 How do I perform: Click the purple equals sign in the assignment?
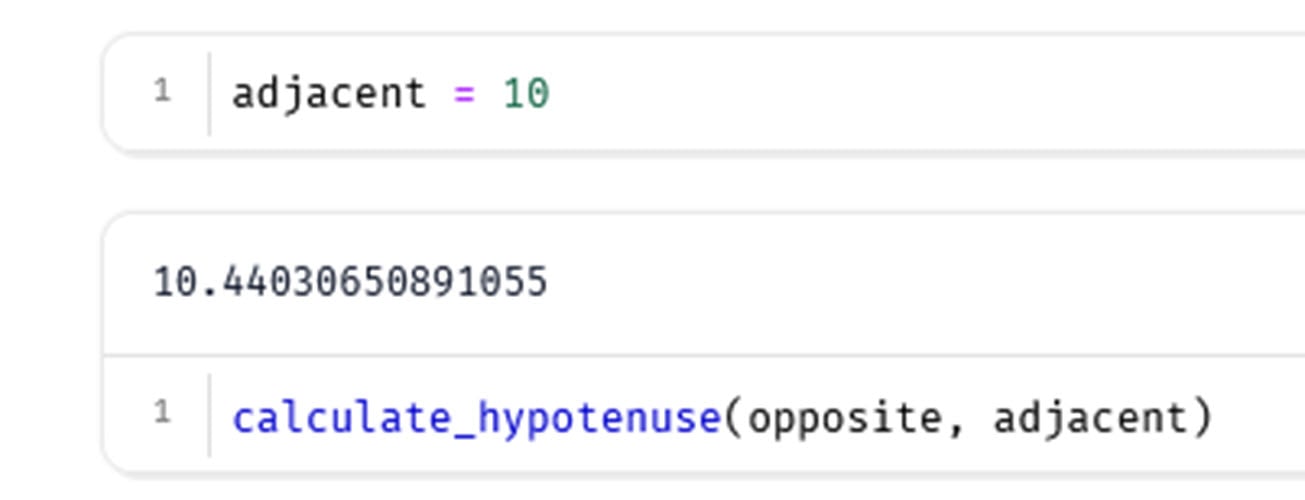[x=464, y=94]
